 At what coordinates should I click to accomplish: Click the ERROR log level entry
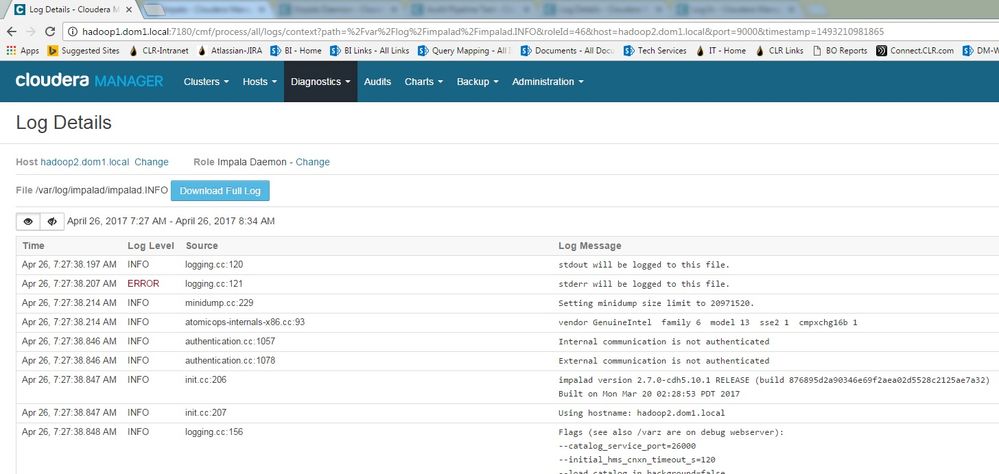point(143,284)
